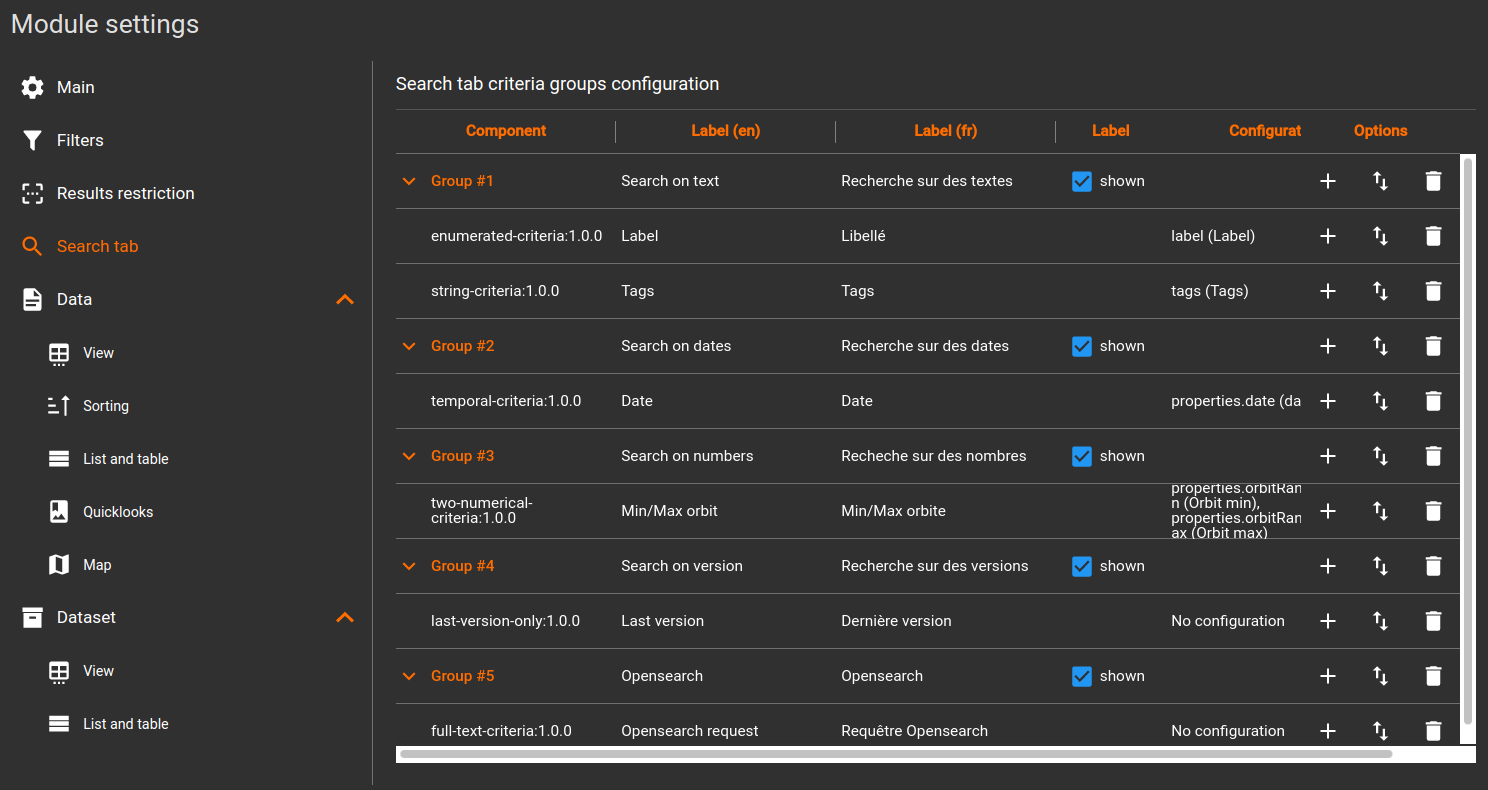Screen dimensions: 1488x790
Task: Toggle the shown checkbox for Group #2
Action: pos(1082,346)
